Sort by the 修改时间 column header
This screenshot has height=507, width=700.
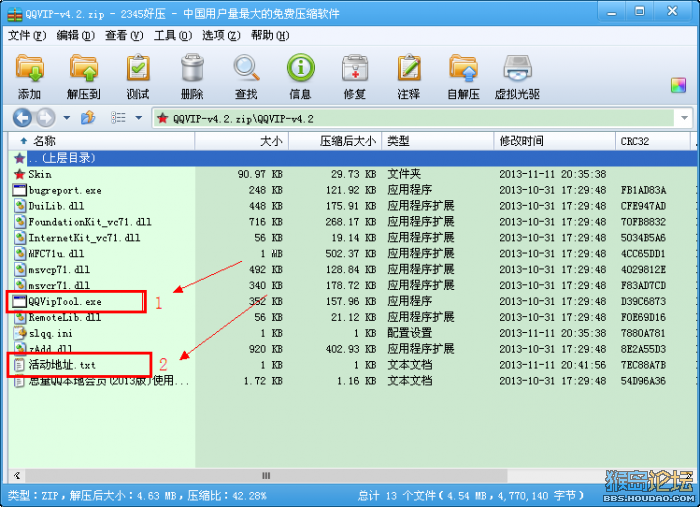(x=555, y=141)
